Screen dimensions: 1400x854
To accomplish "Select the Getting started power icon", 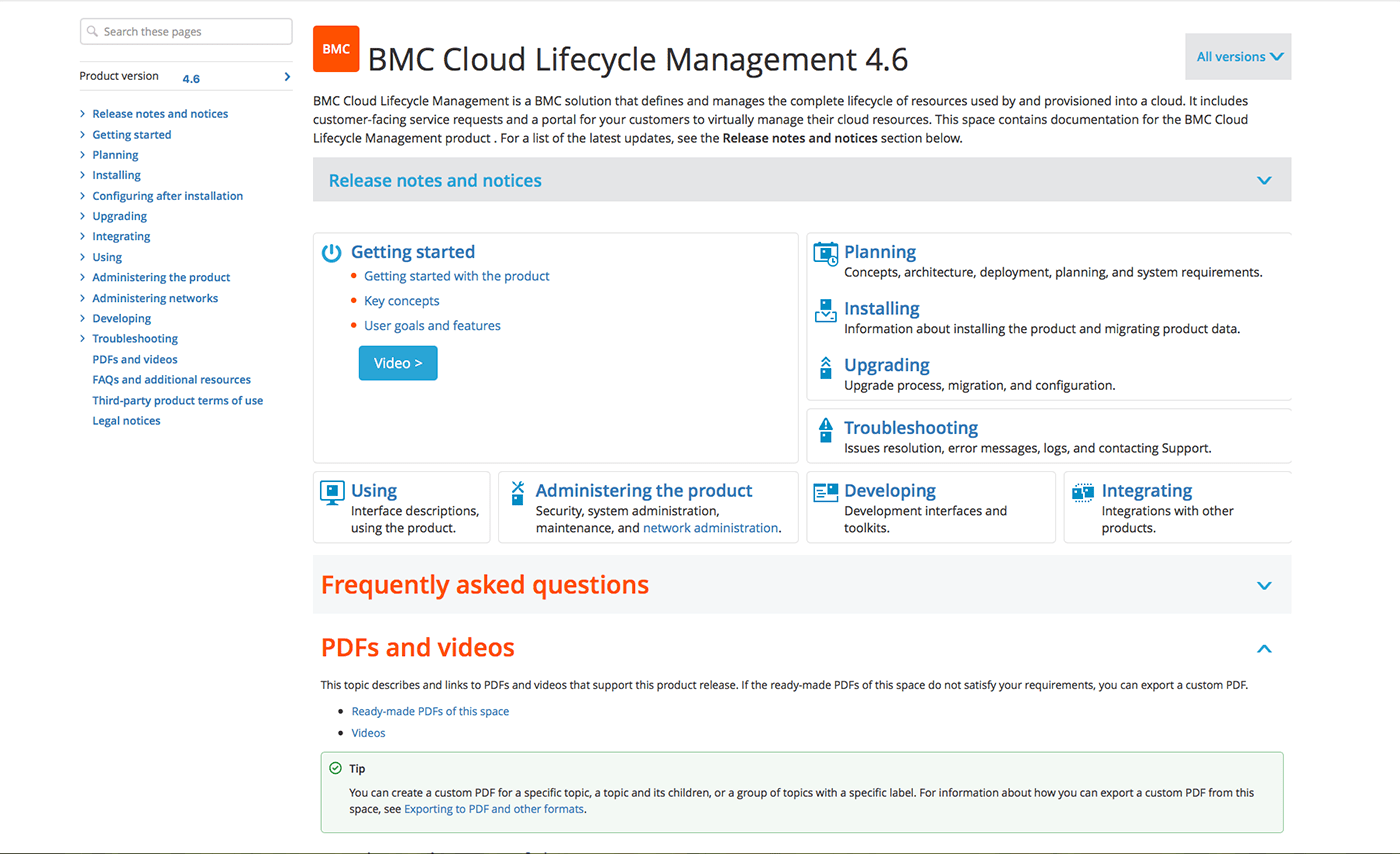I will (331, 253).
